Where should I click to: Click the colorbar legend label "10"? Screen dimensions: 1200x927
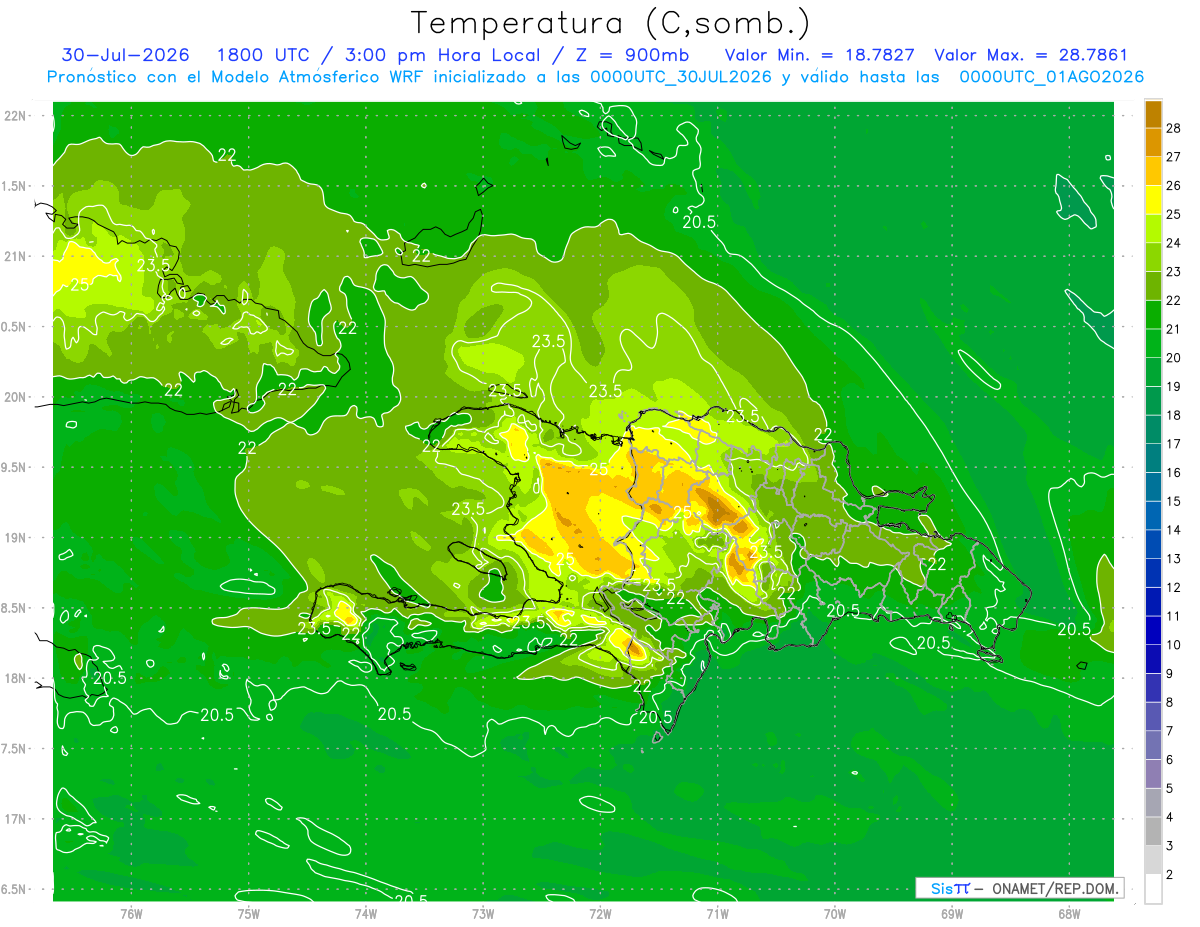point(1174,645)
